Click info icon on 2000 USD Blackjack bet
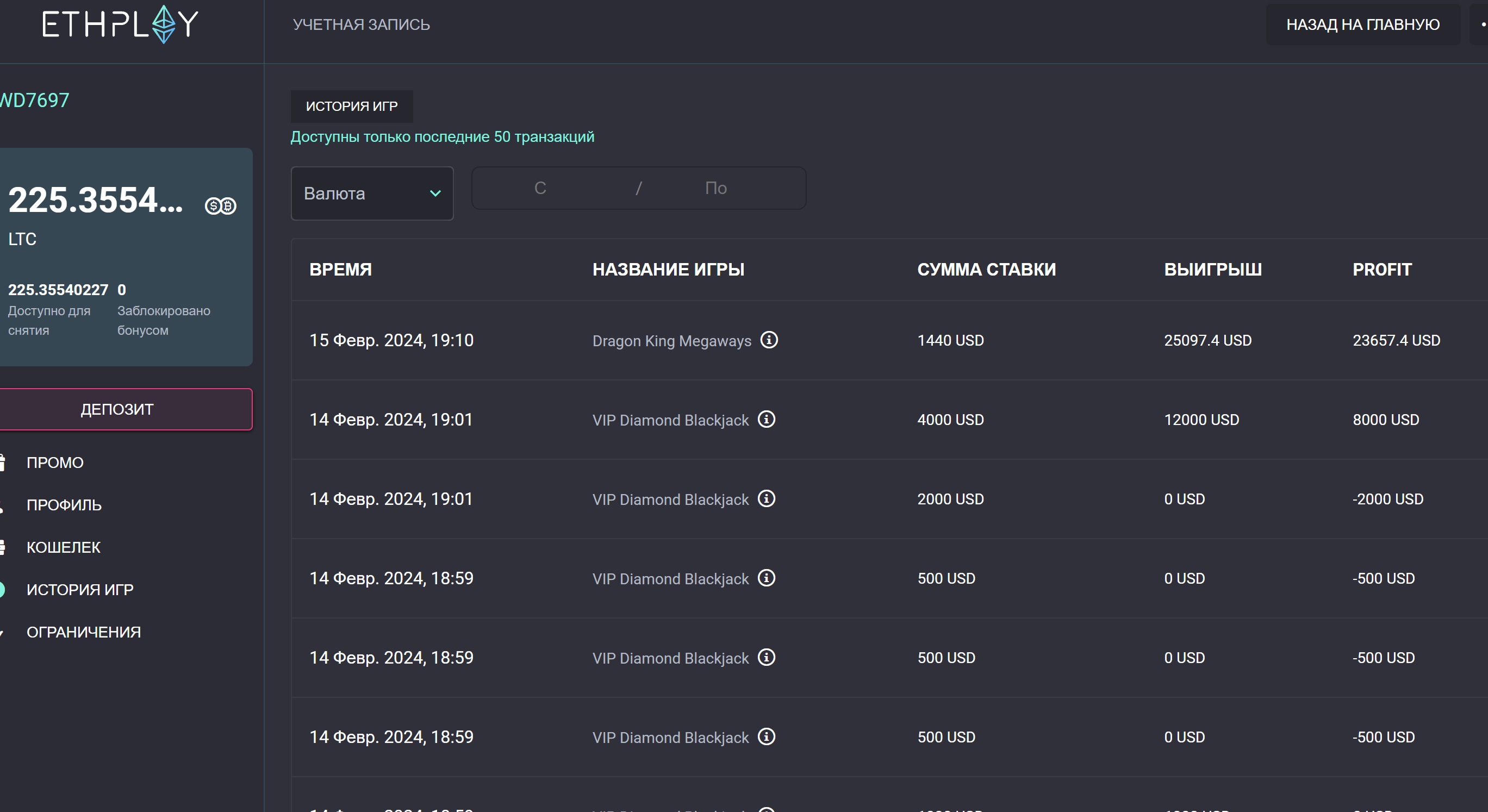Viewport: 1488px width, 812px height. pos(767,498)
